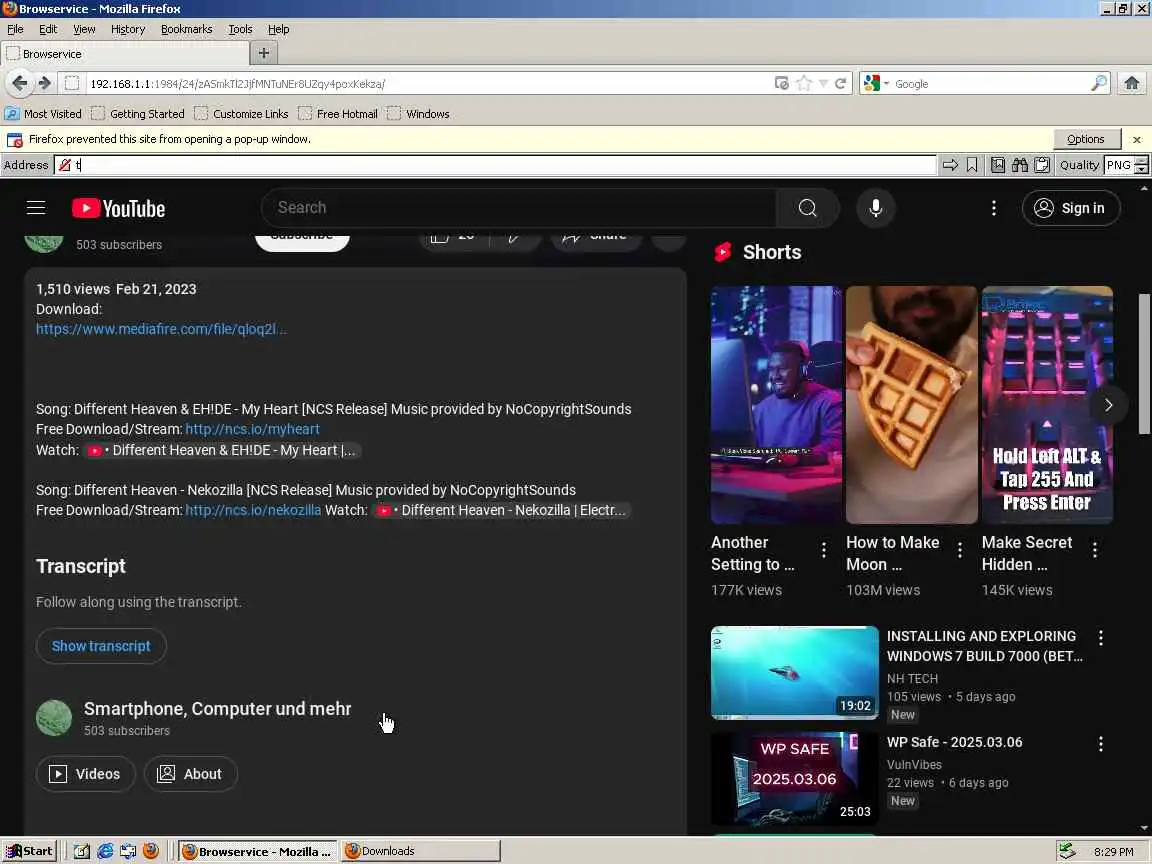1152x864 pixels.
Task: Open Windows 7 Build 7000 video thumbnail
Action: click(x=794, y=672)
